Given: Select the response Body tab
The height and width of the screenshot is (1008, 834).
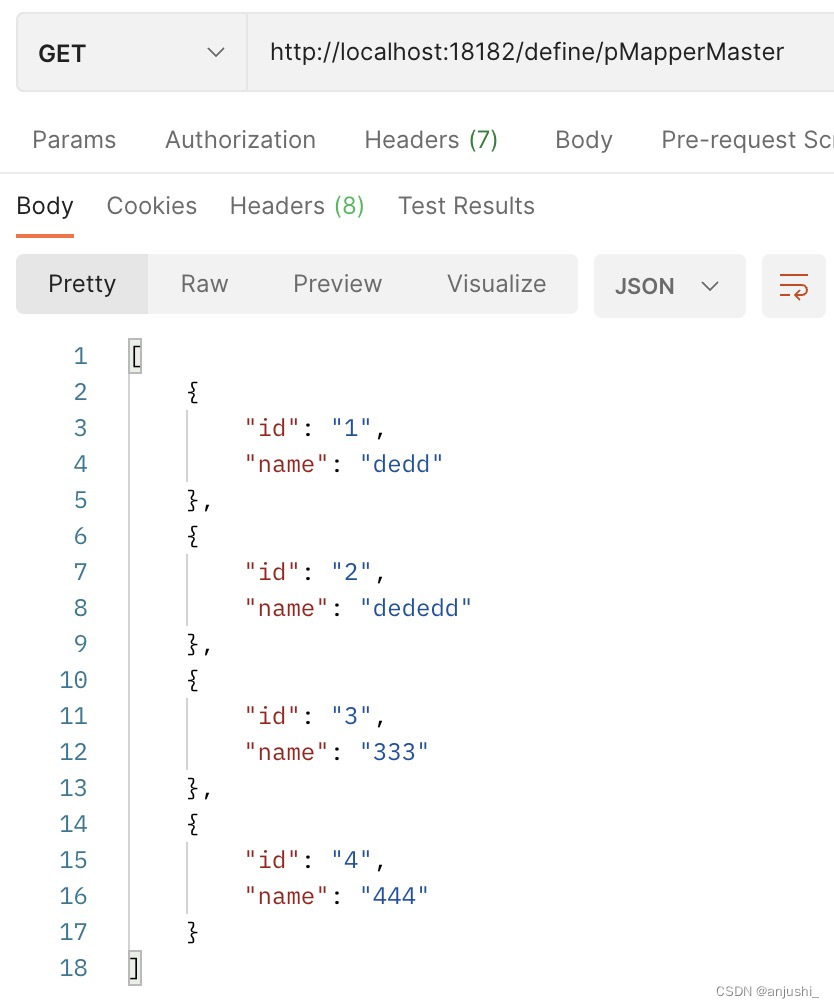Looking at the screenshot, I should click(x=45, y=206).
